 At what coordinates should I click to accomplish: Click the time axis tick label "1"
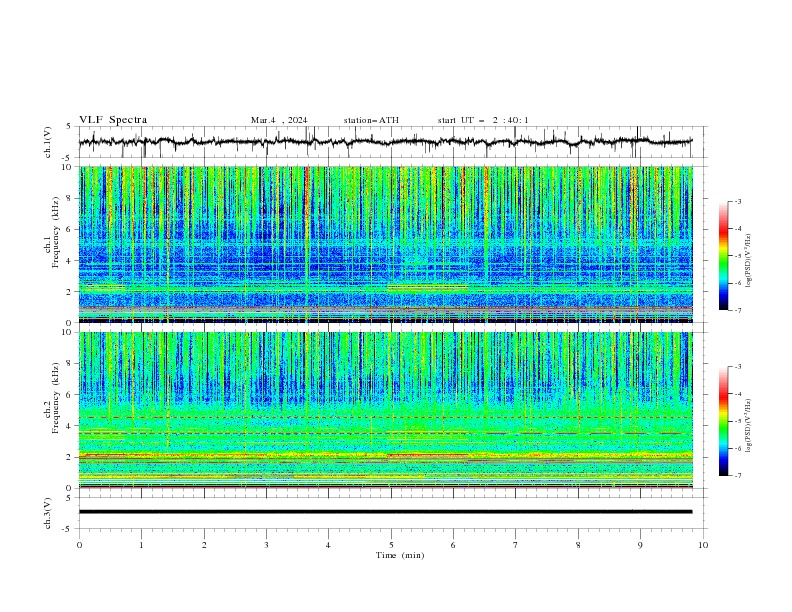[141, 545]
